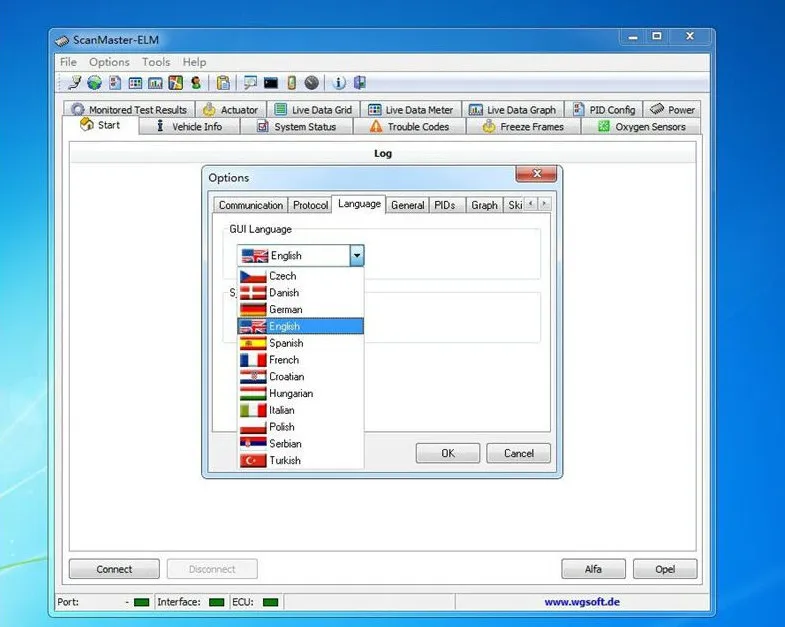Click the clipboard paste toolbar icon

click(223, 83)
